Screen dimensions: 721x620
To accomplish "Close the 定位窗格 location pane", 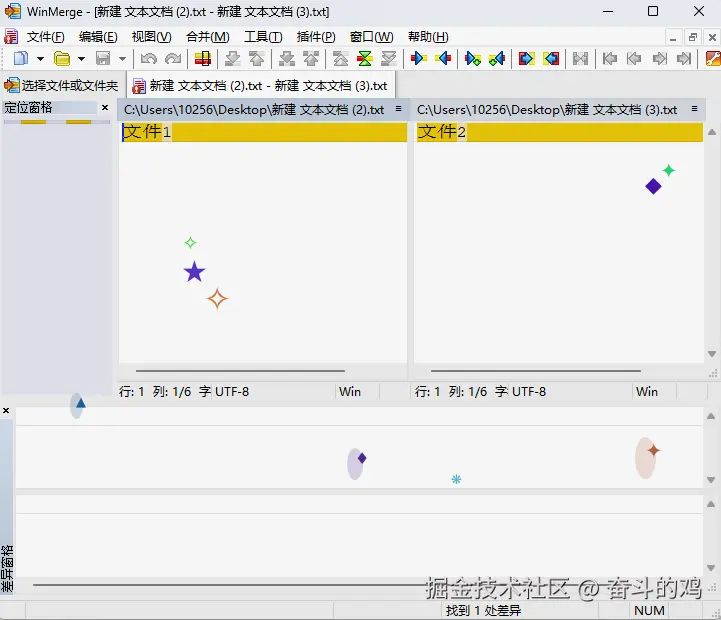I will (x=105, y=108).
